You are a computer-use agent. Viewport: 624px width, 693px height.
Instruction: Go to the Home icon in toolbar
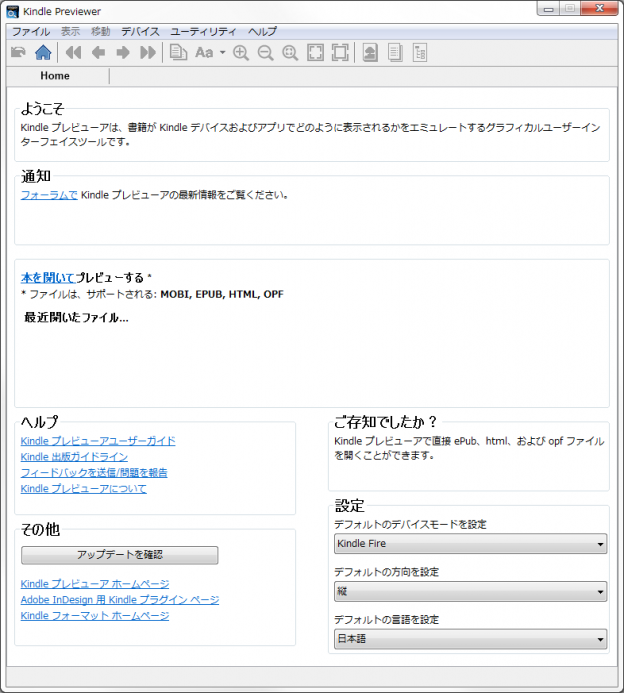click(x=43, y=53)
